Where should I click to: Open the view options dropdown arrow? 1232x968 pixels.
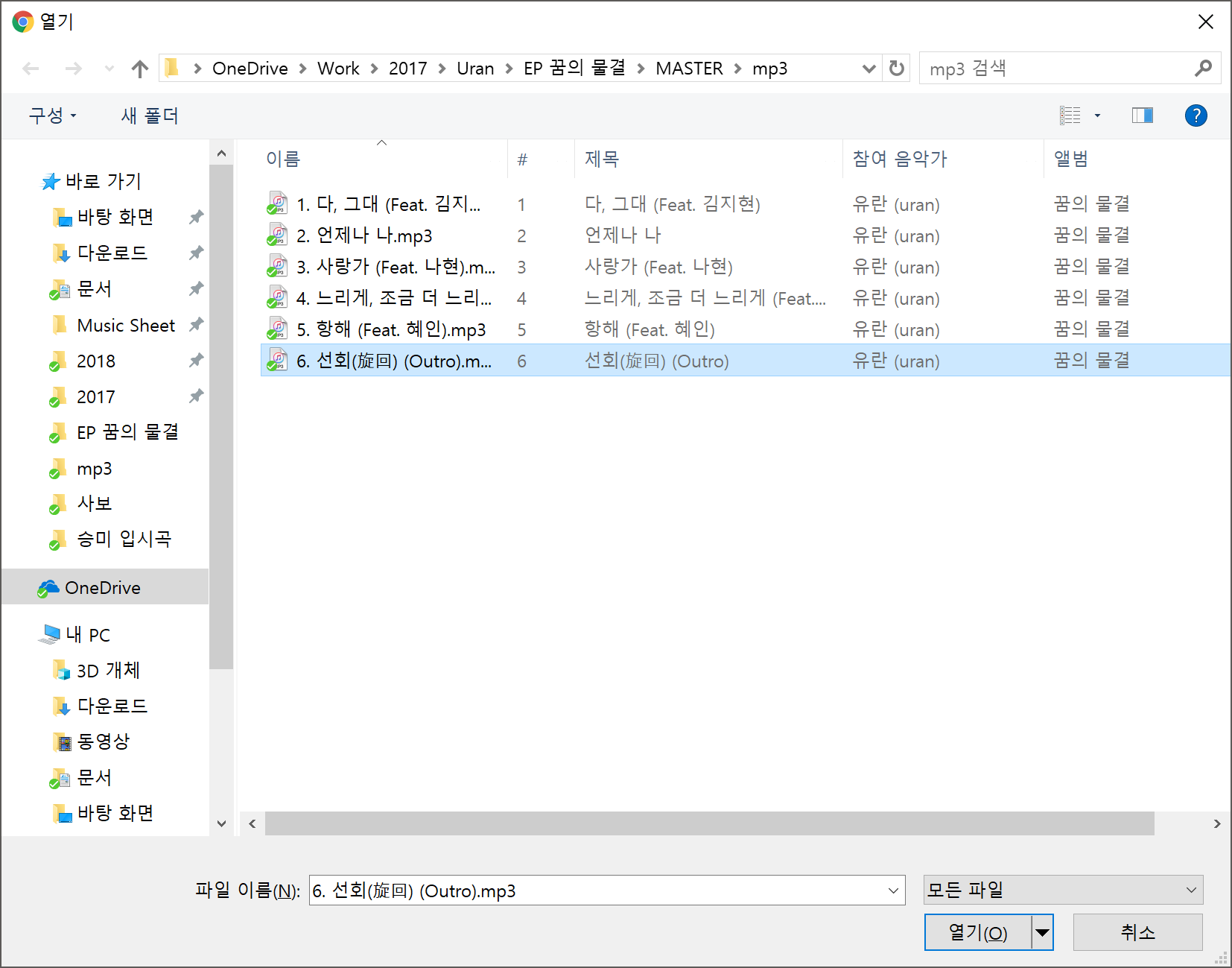pos(1097,116)
